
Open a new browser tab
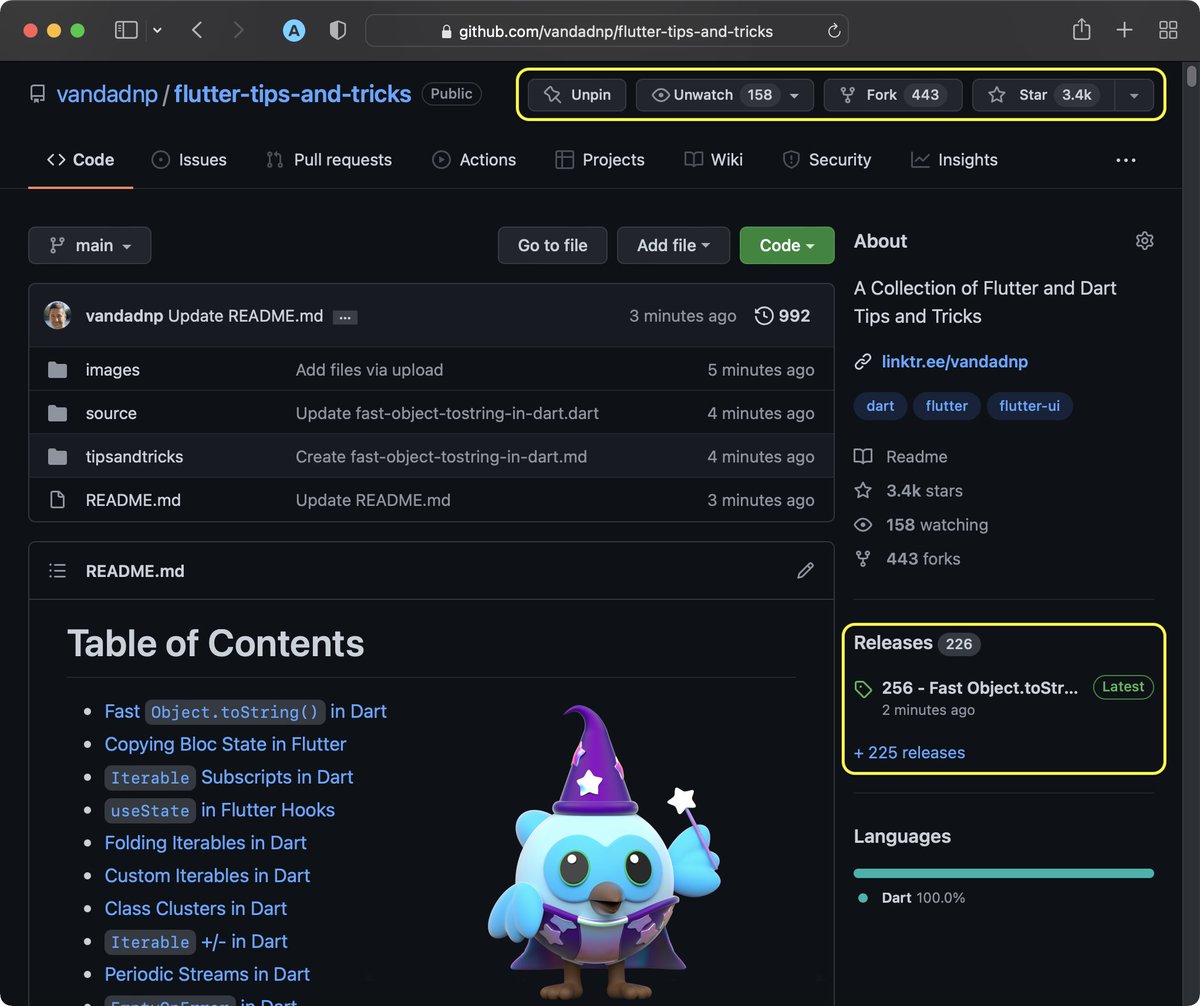click(x=1124, y=31)
